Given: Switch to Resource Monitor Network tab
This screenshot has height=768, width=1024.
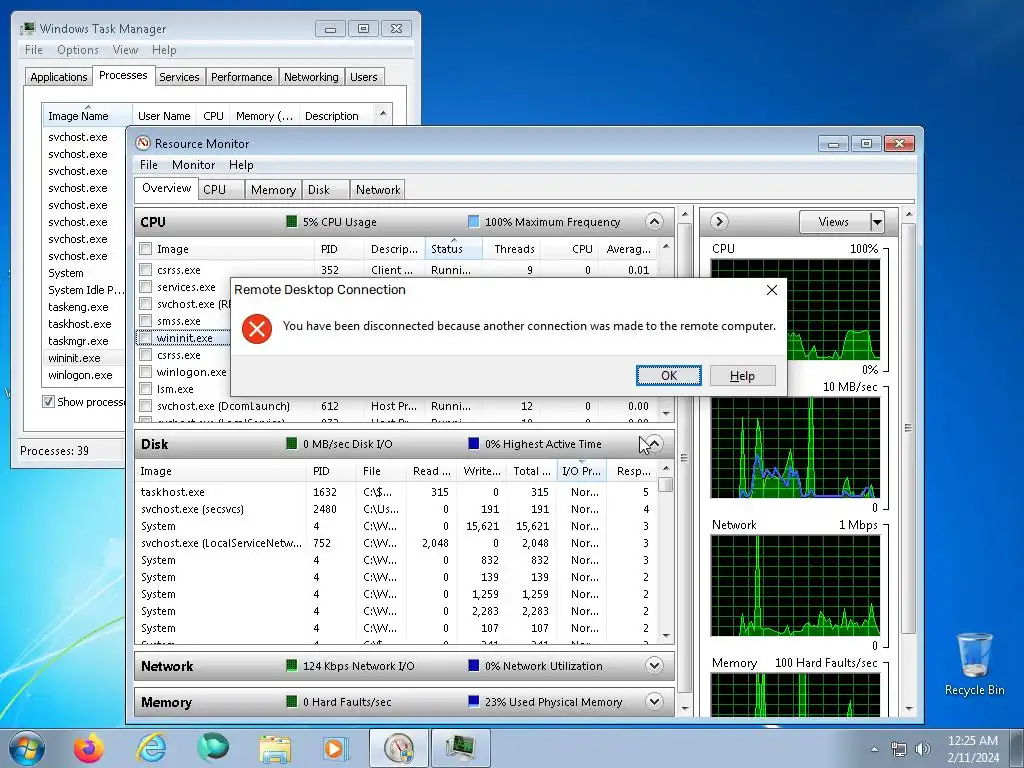Looking at the screenshot, I should coord(377,189).
